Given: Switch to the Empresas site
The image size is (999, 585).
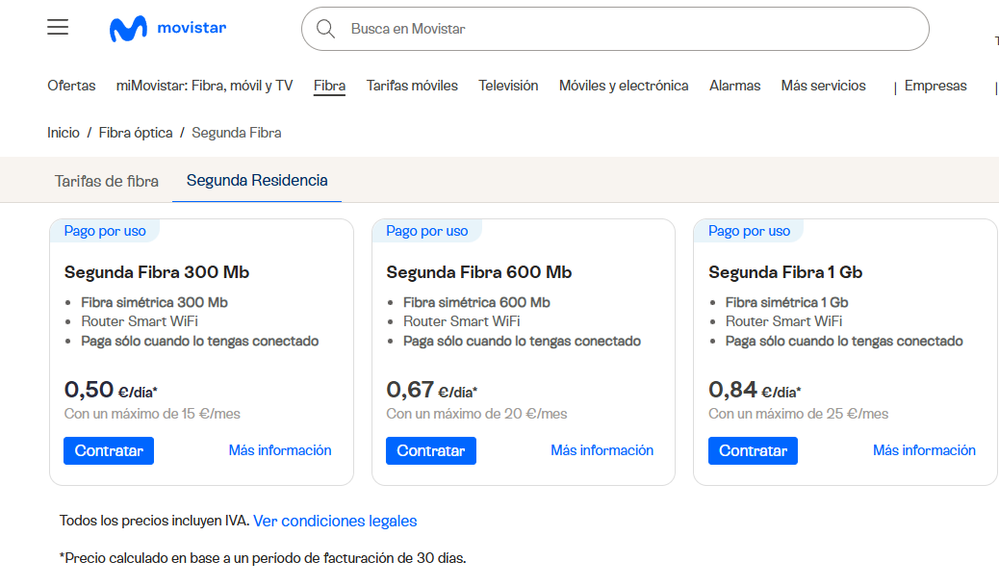Looking at the screenshot, I should click(x=935, y=86).
